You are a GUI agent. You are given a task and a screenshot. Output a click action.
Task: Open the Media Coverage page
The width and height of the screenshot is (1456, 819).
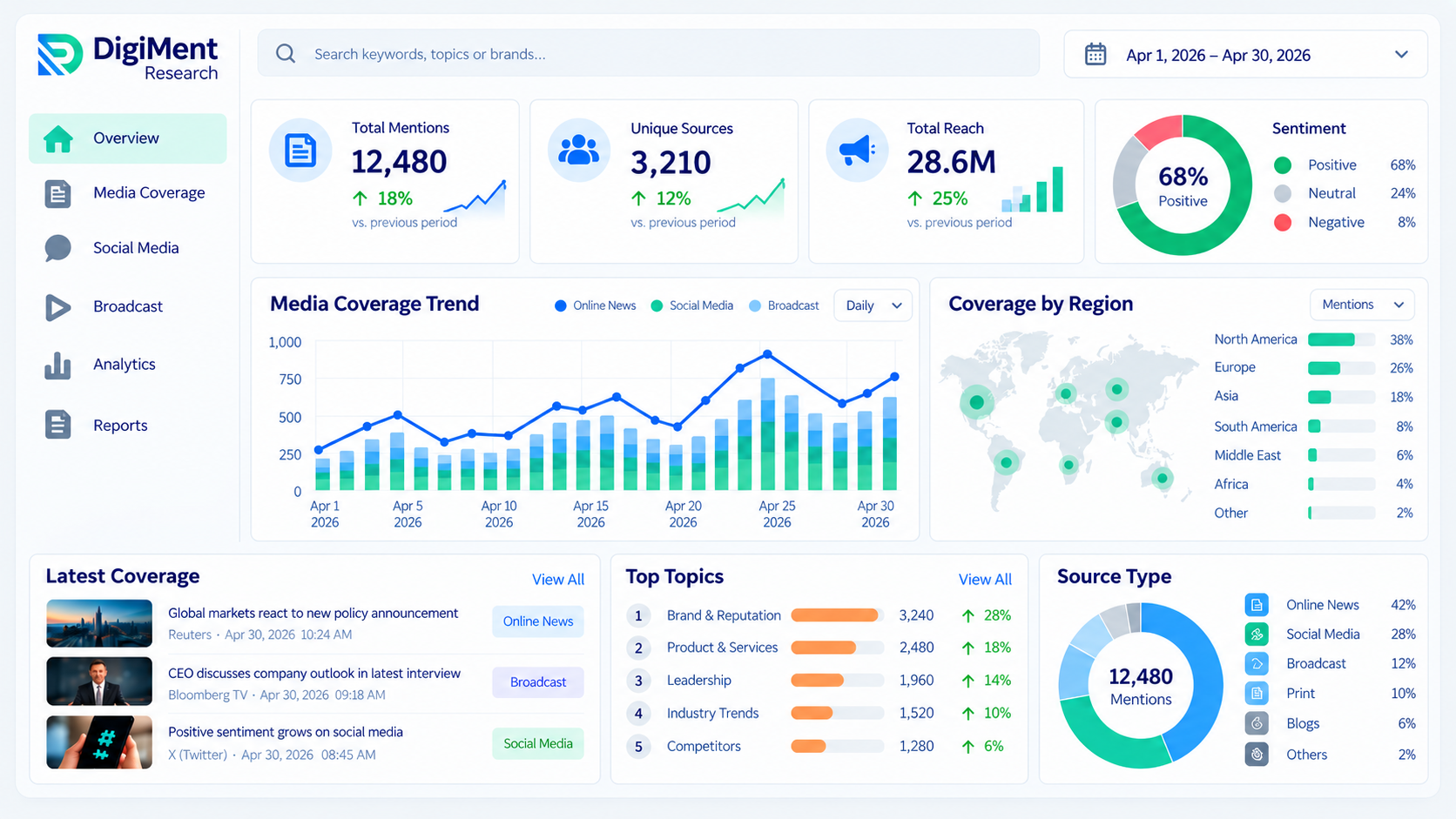128,193
